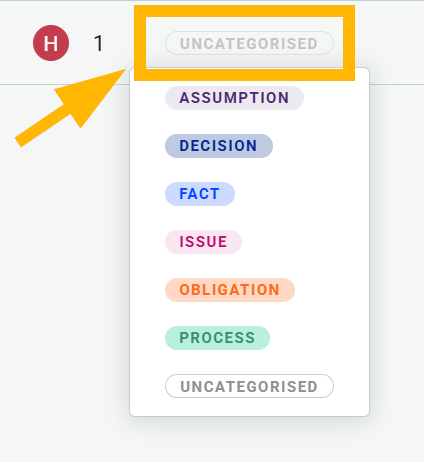Click the dark blue DECISION pill

click(219, 146)
